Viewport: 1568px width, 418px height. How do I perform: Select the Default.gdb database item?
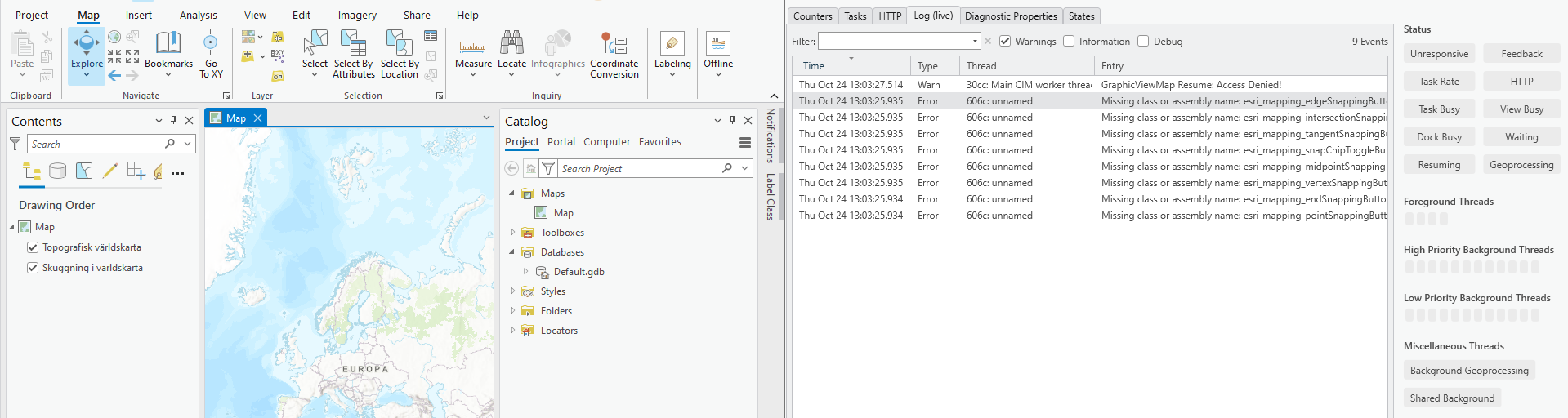579,272
